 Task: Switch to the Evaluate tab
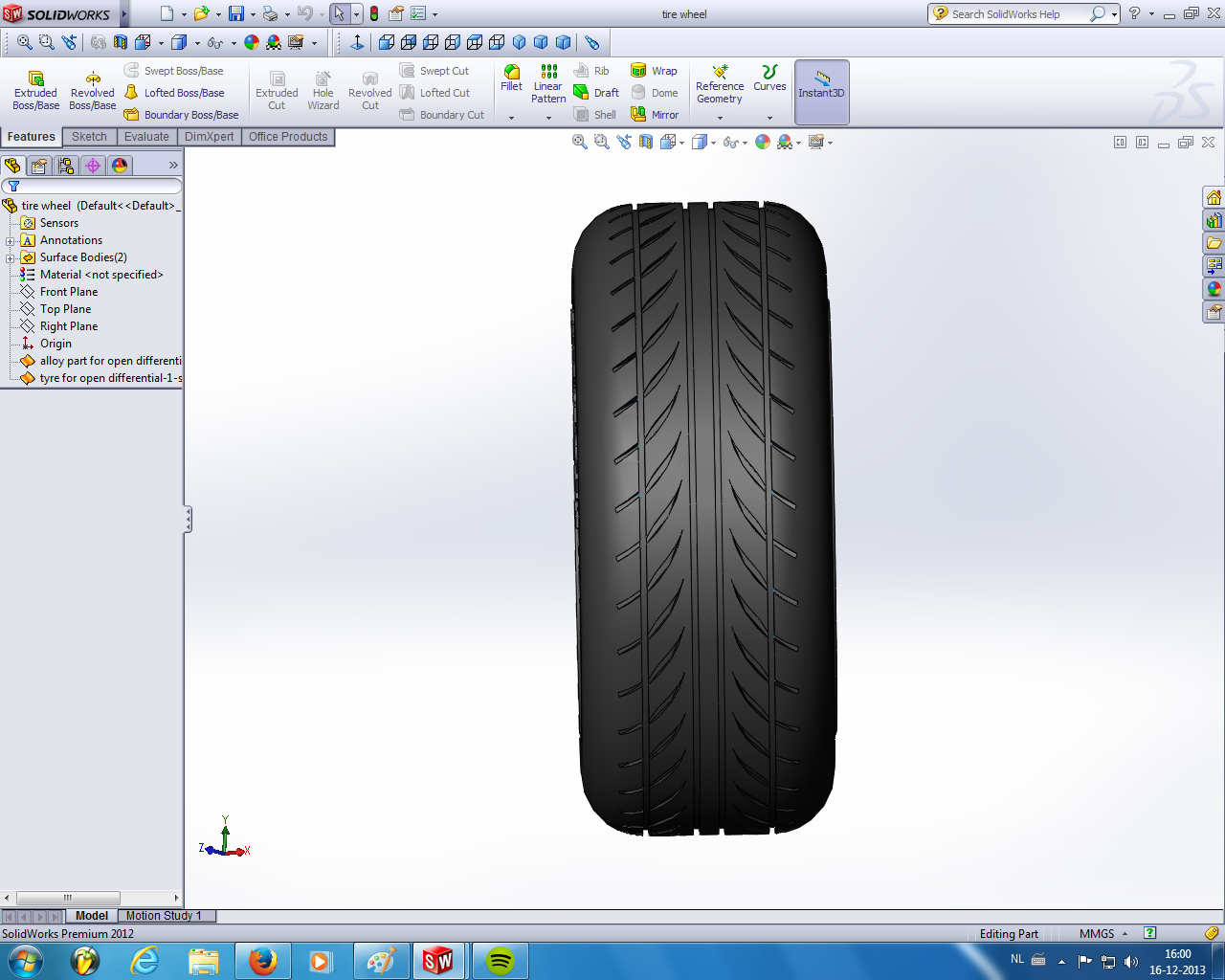(x=146, y=137)
